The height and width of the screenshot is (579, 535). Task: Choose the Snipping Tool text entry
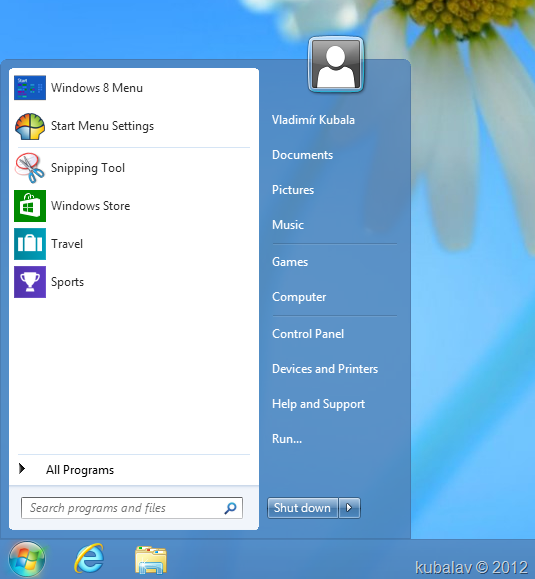(x=88, y=168)
